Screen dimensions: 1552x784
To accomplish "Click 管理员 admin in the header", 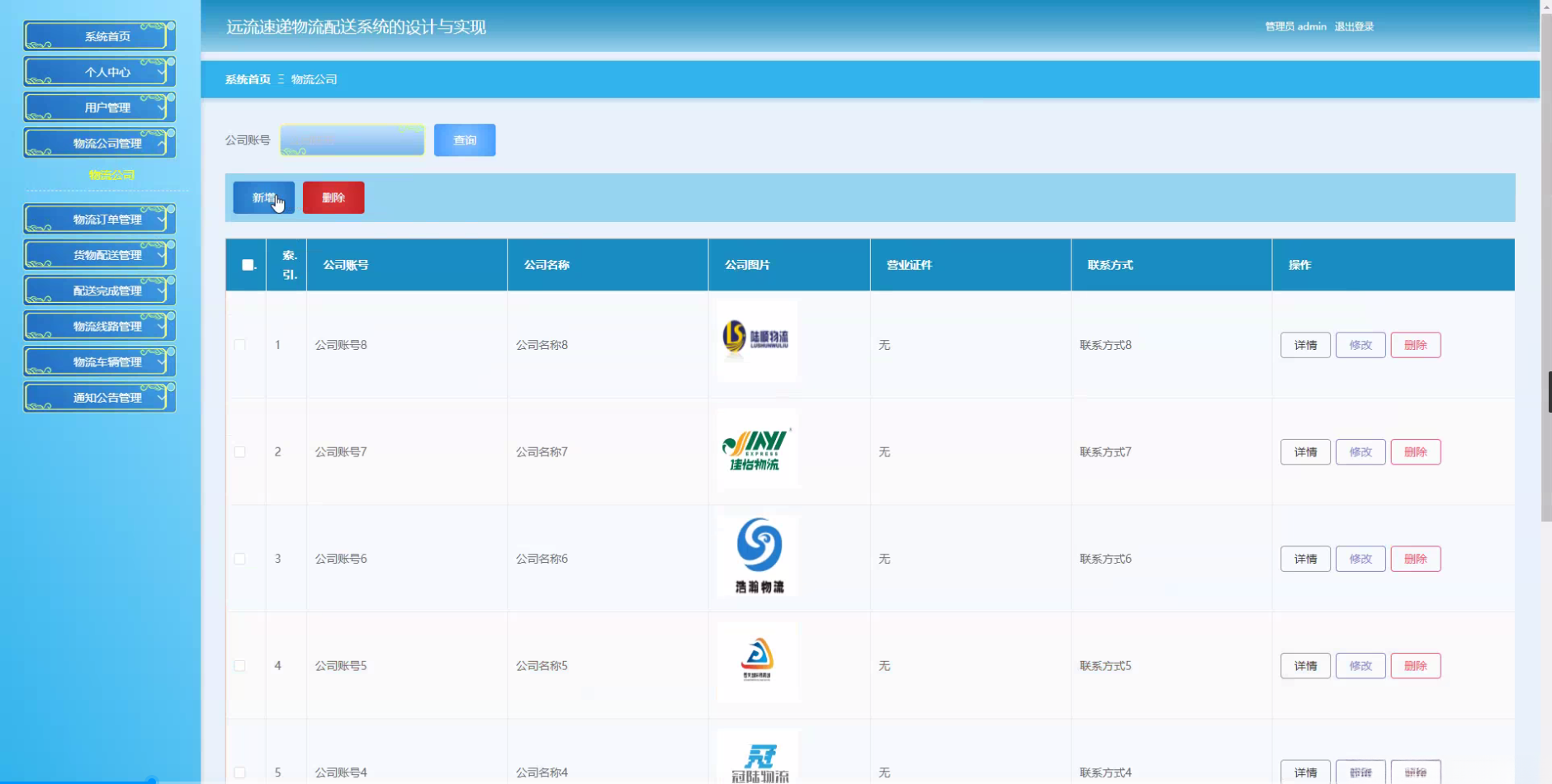I will pyautogui.click(x=1295, y=26).
